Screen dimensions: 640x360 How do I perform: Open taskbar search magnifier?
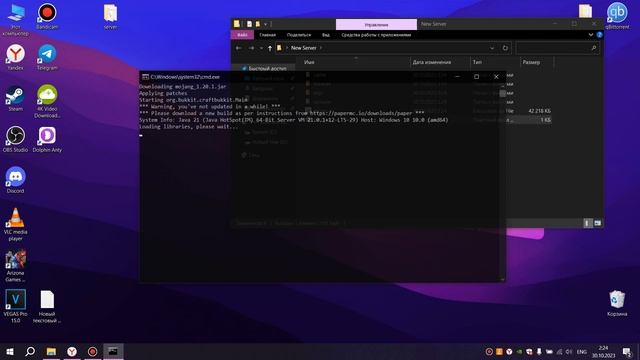click(x=30, y=351)
